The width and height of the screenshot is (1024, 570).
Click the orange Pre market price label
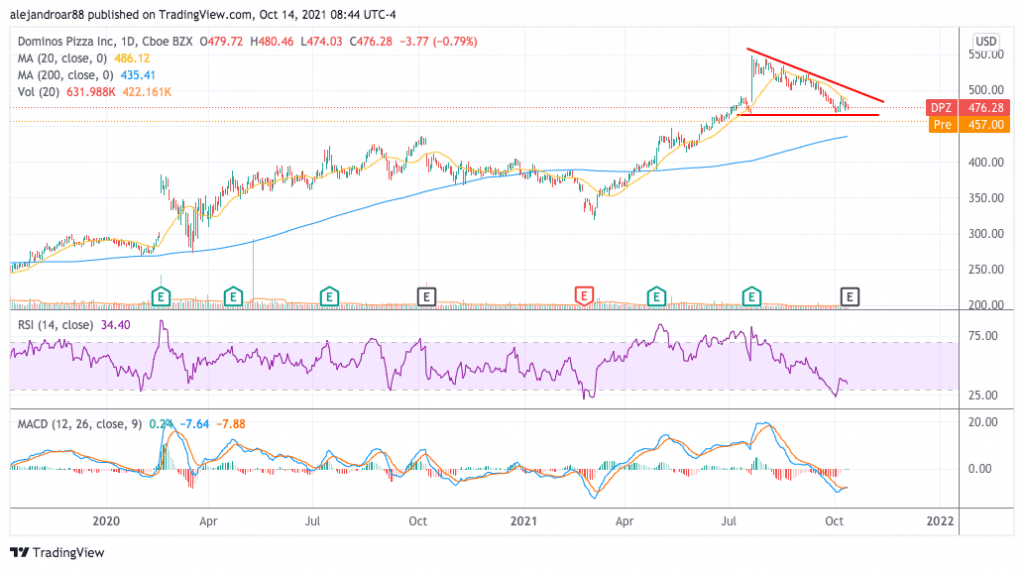(970, 125)
